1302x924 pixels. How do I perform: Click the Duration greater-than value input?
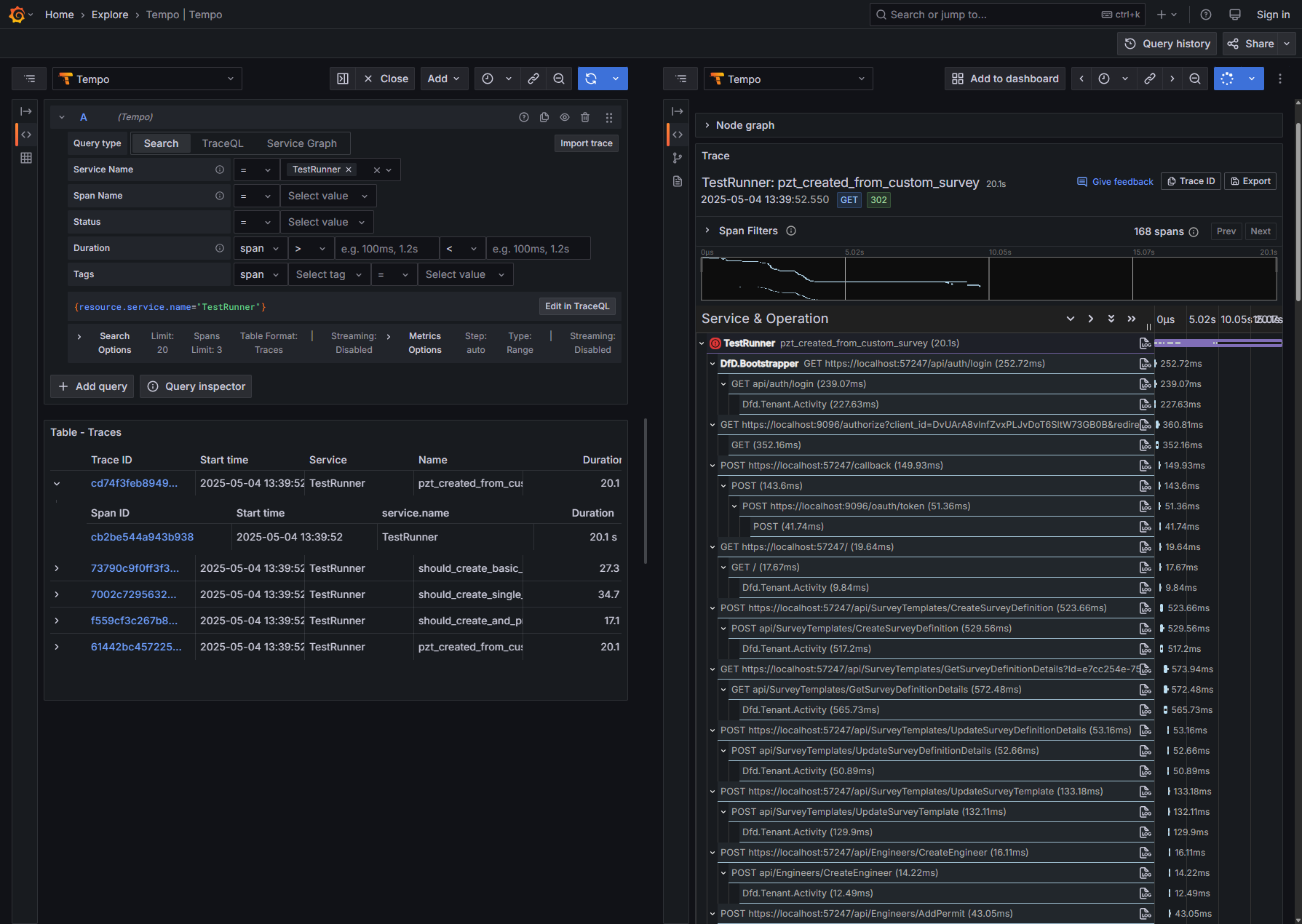pos(386,248)
